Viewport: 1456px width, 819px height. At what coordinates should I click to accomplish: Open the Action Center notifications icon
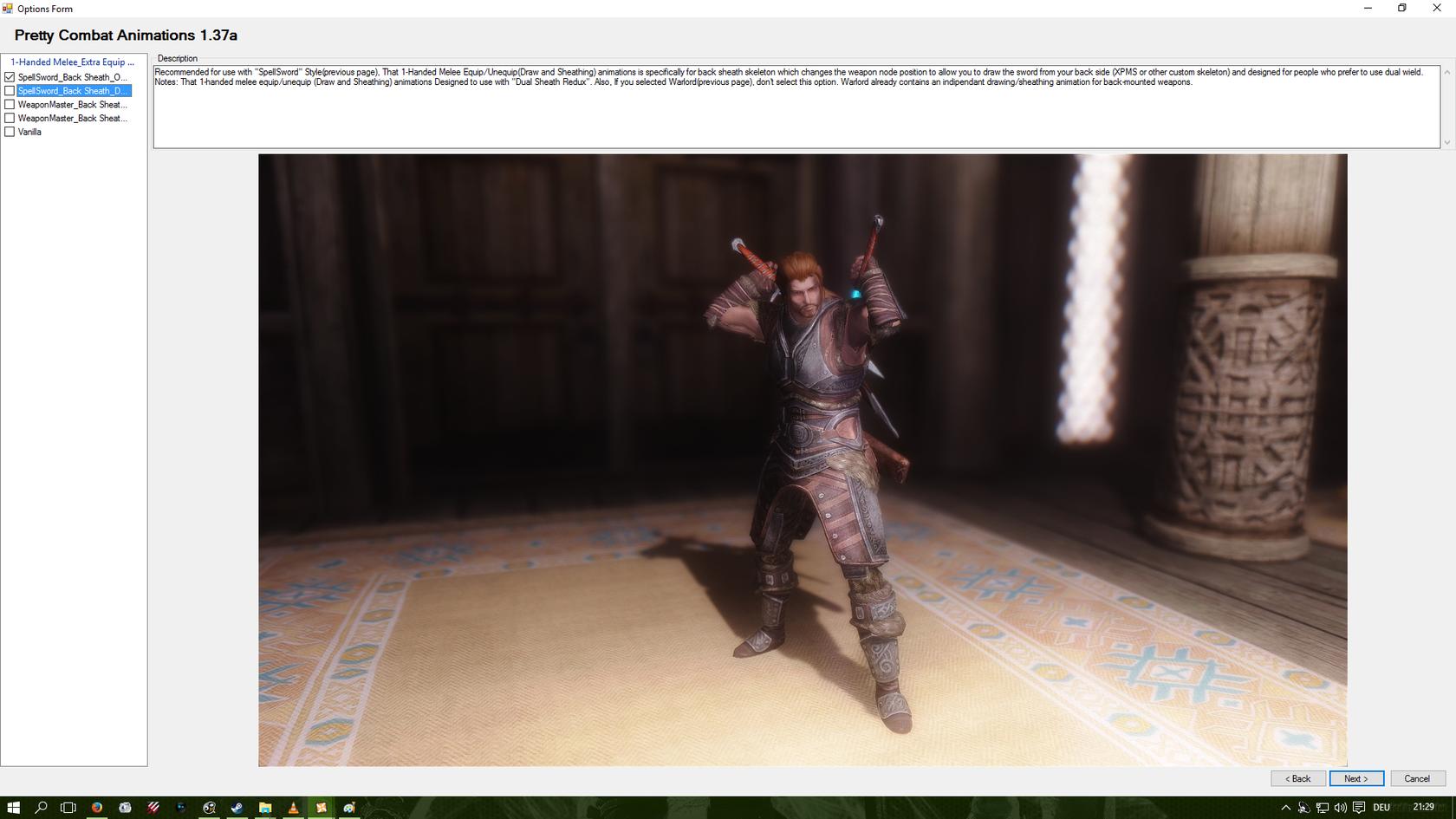[x=1358, y=807]
